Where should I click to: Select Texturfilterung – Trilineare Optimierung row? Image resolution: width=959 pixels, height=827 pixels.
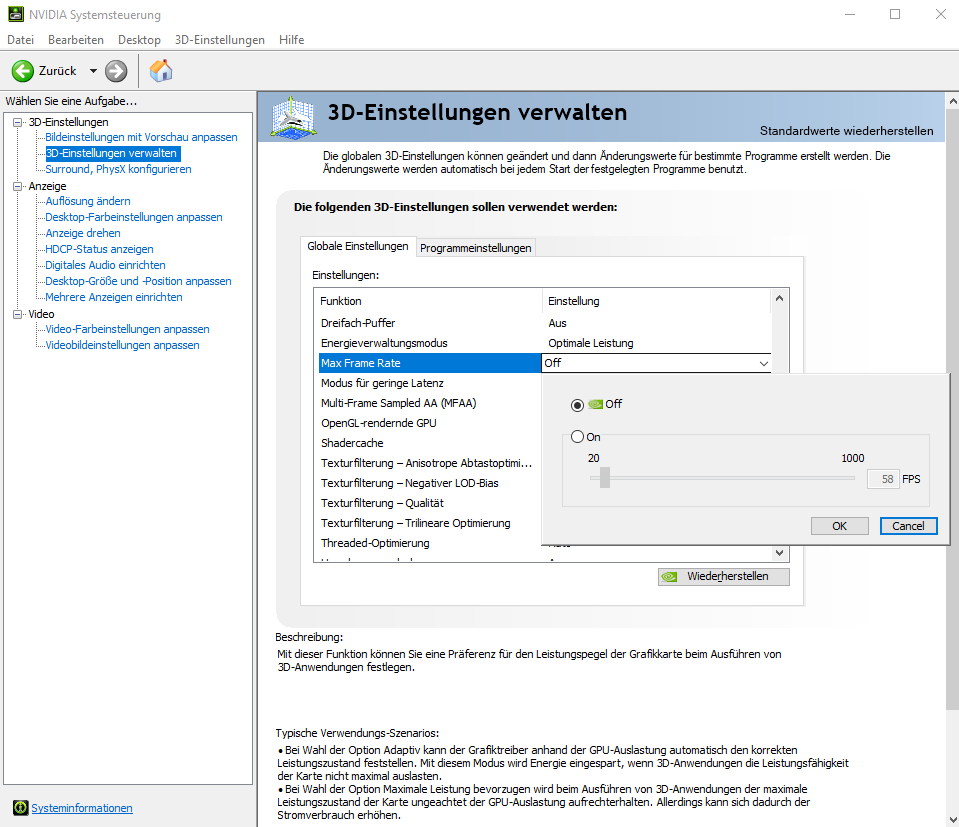click(430, 523)
